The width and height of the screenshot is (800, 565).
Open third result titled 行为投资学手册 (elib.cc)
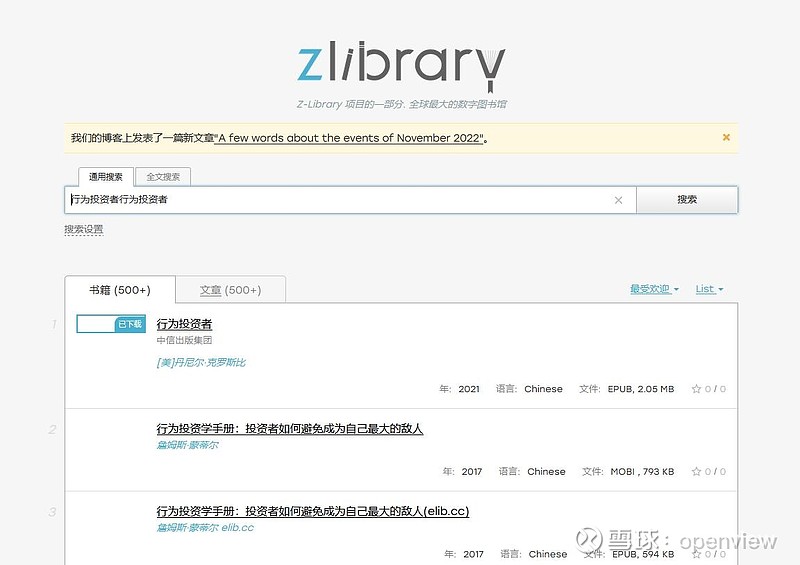[313, 511]
